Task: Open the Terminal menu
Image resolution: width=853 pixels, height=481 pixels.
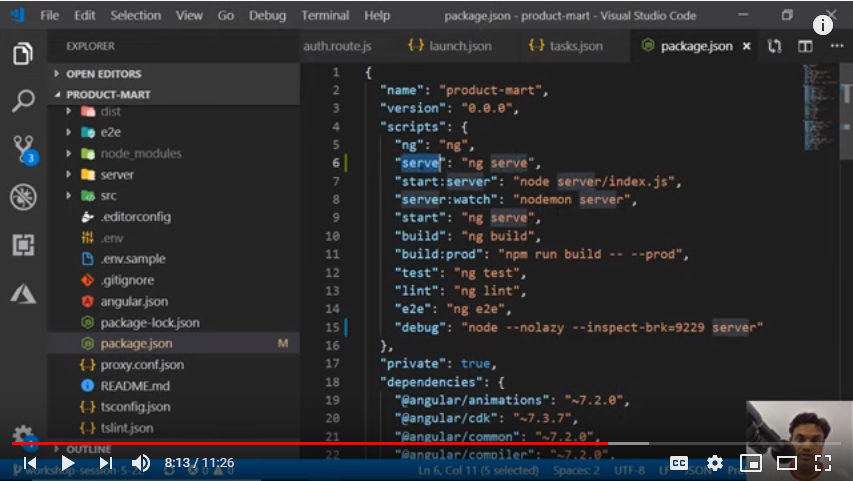Action: pyautogui.click(x=325, y=16)
